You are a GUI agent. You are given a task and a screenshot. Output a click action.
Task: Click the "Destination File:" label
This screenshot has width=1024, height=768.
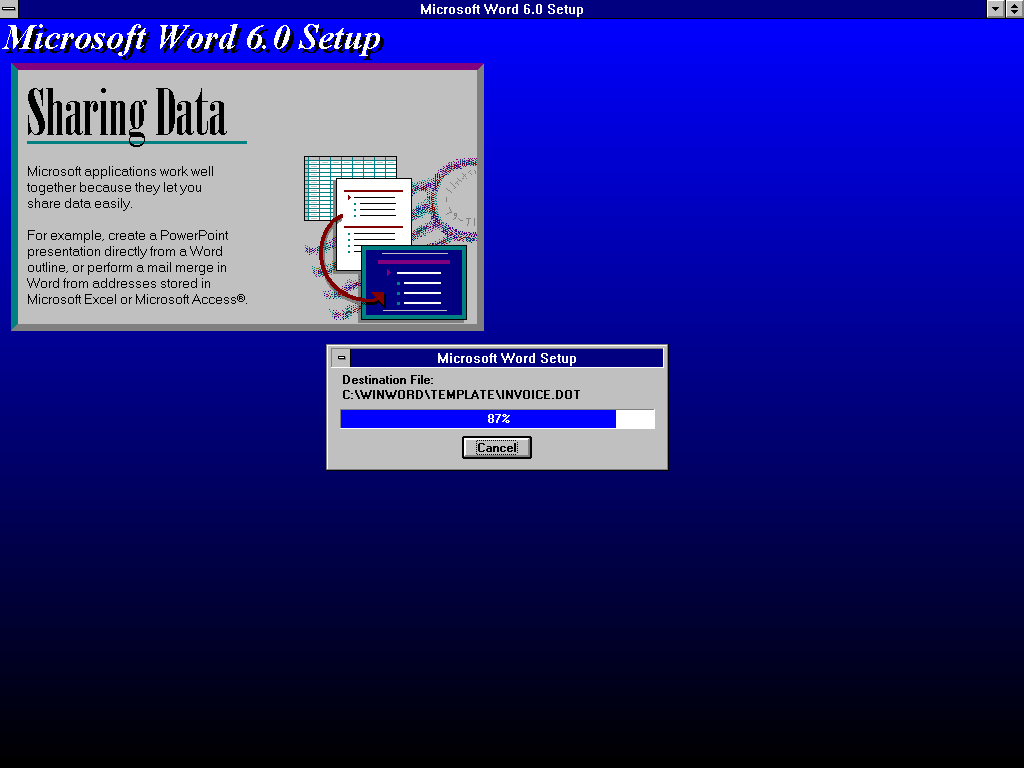(x=388, y=380)
